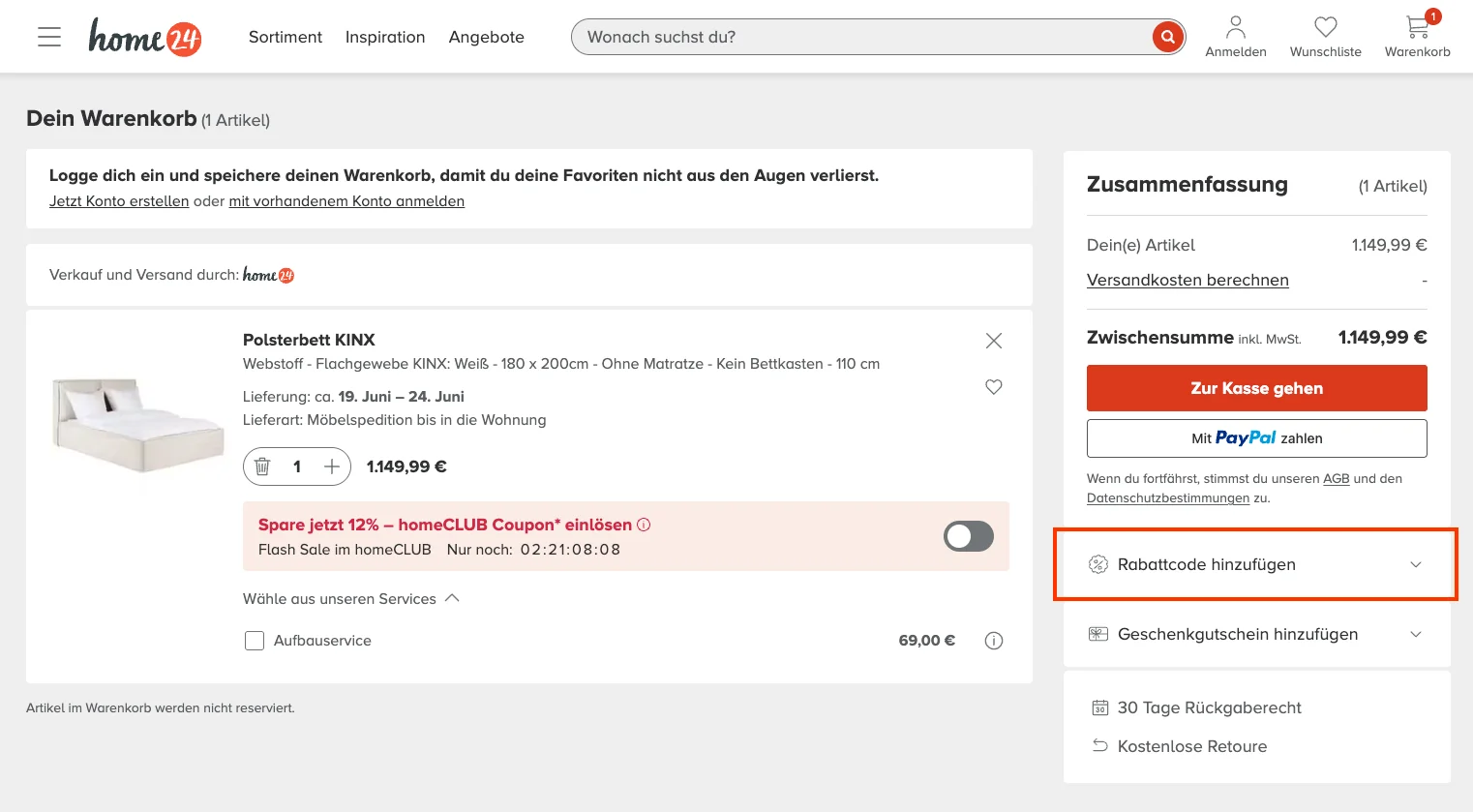This screenshot has height=812, width=1473.
Task: Click the Zur Kasse gehen button
Action: (1257, 388)
